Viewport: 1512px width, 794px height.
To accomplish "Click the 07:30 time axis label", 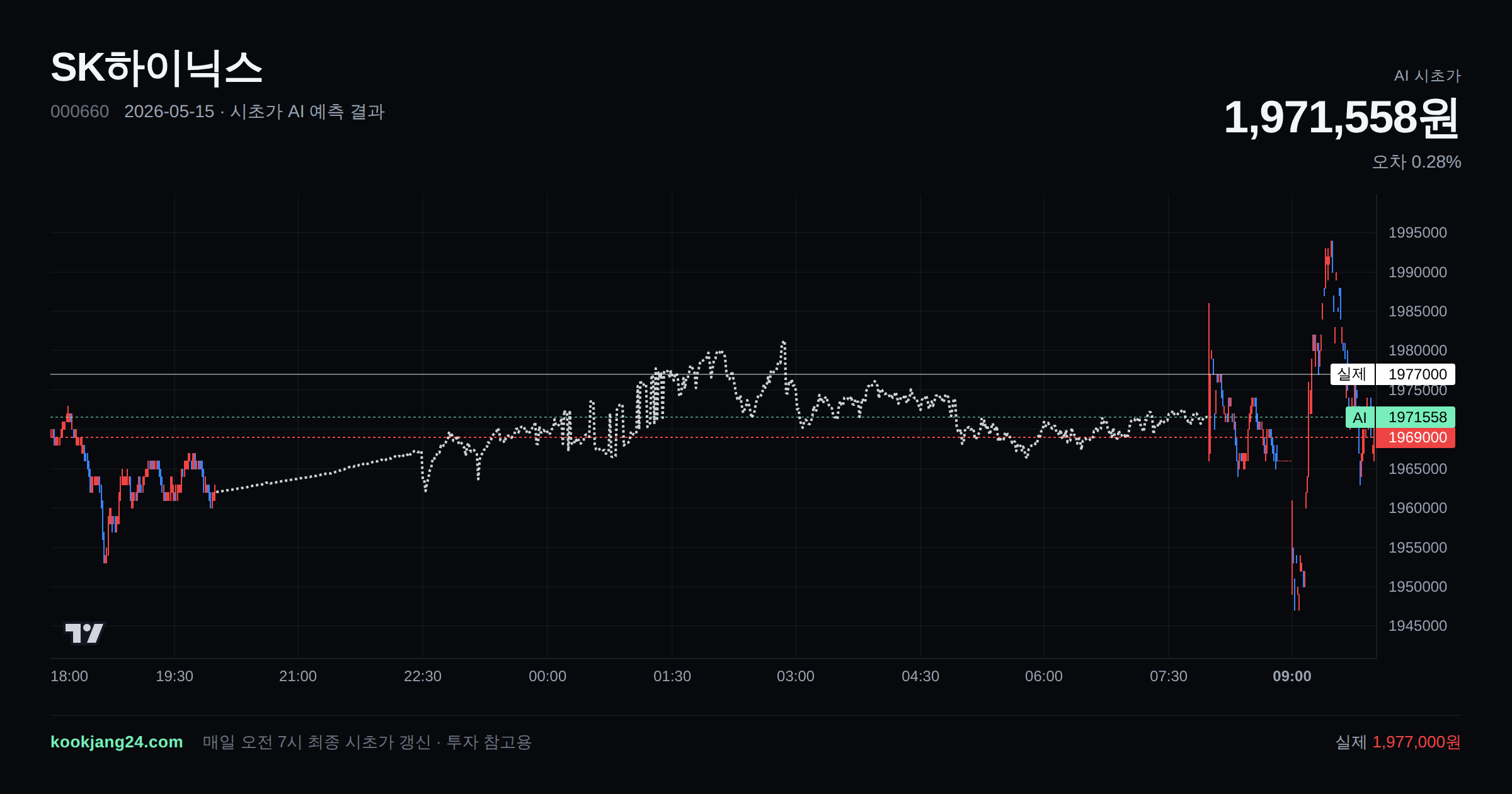I will pyautogui.click(x=1169, y=676).
